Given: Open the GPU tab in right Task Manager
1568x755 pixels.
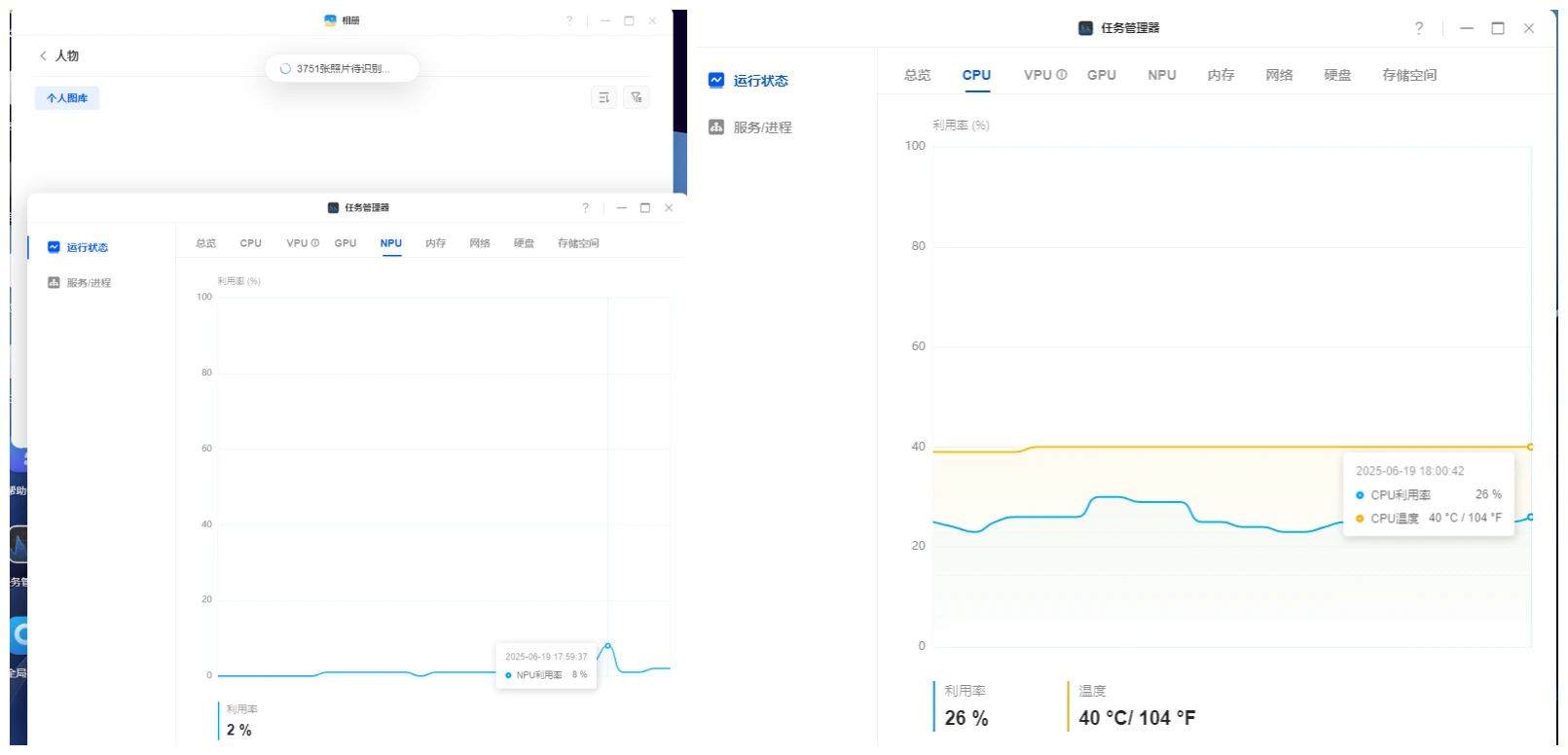Looking at the screenshot, I should click(1101, 75).
